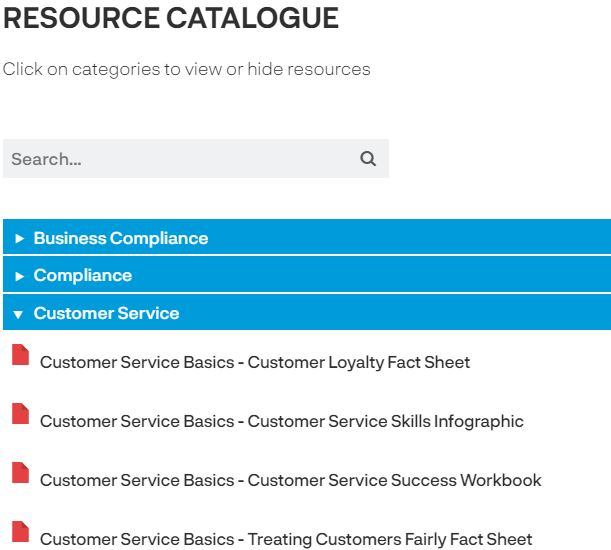Select the standalone Compliance category label
Image resolution: width=611 pixels, height=550 pixels.
point(83,276)
